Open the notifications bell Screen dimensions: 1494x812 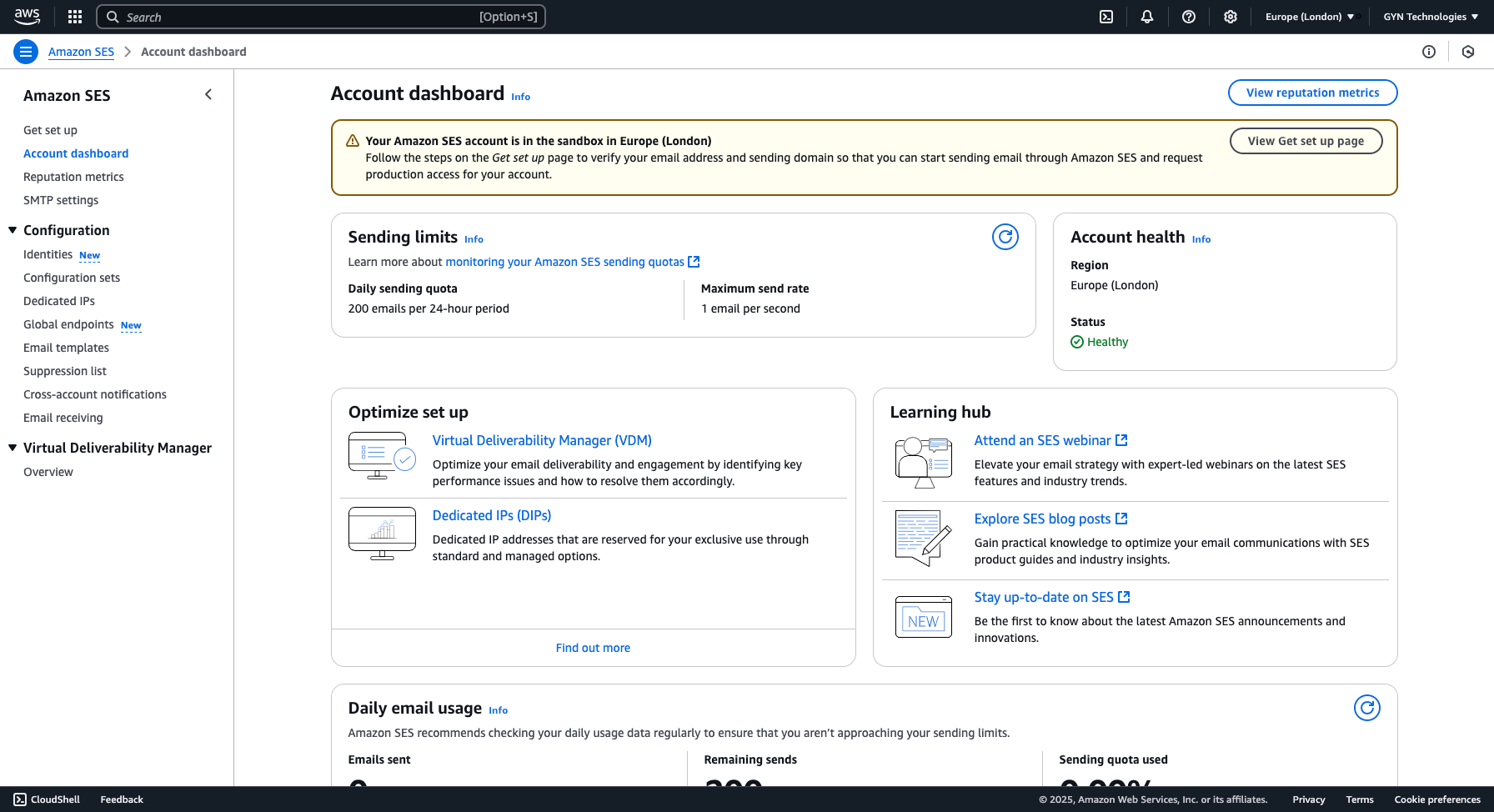pyautogui.click(x=1147, y=17)
